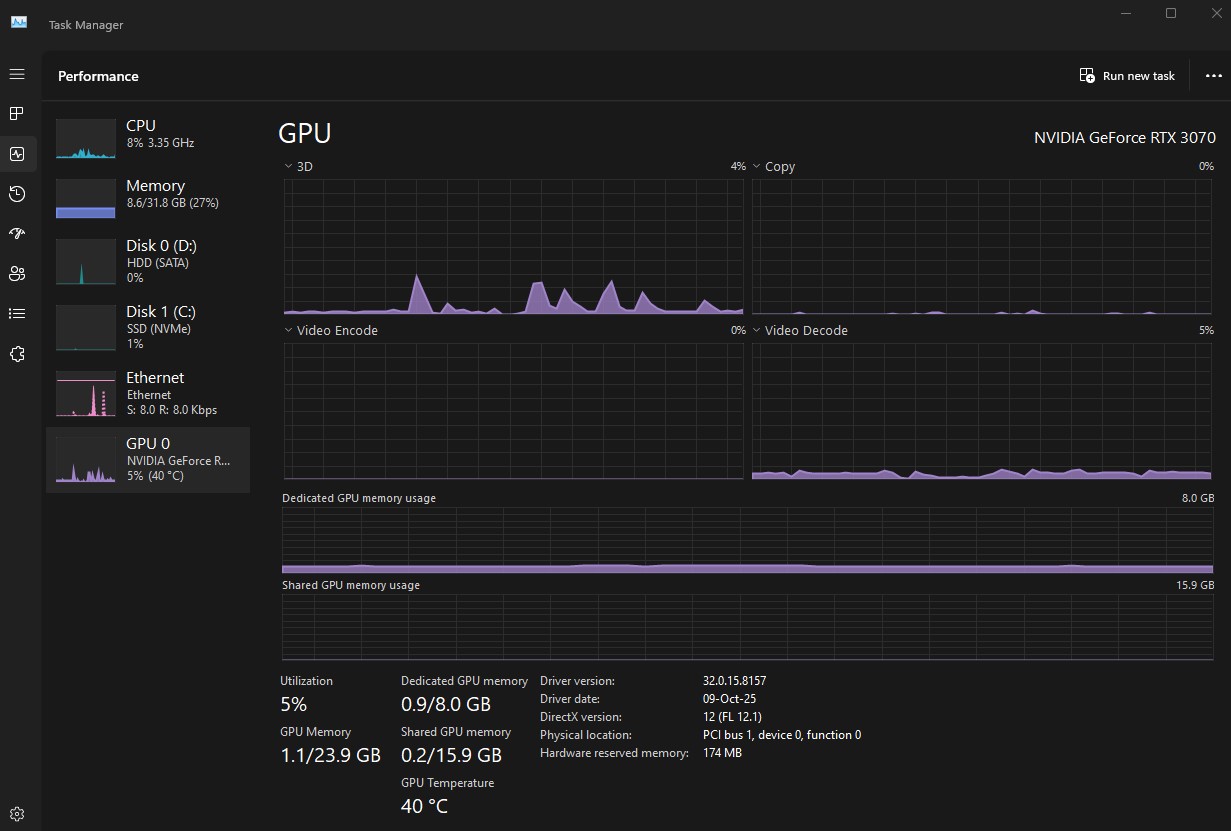Open the Services page icon
The height and width of the screenshot is (831, 1231).
[17, 354]
